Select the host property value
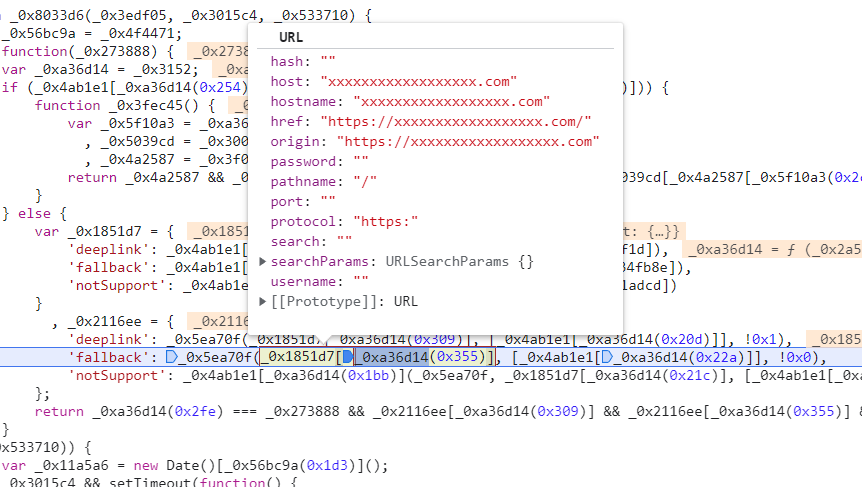This screenshot has width=862, height=487. point(419,81)
